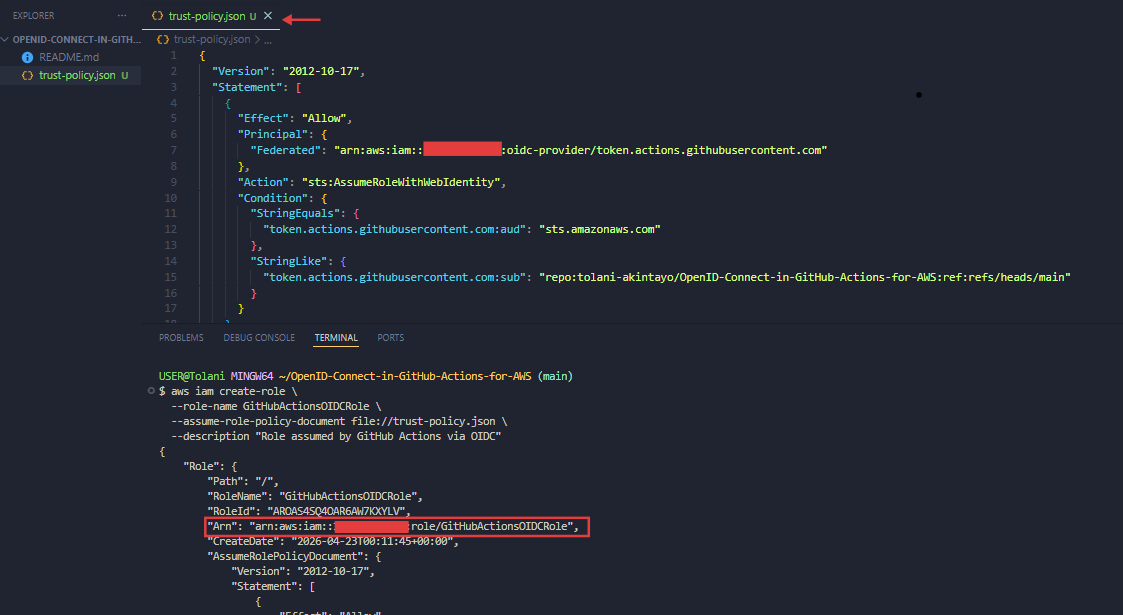Click the EXPLORER panel header
This screenshot has height=615, width=1123.
click(34, 15)
